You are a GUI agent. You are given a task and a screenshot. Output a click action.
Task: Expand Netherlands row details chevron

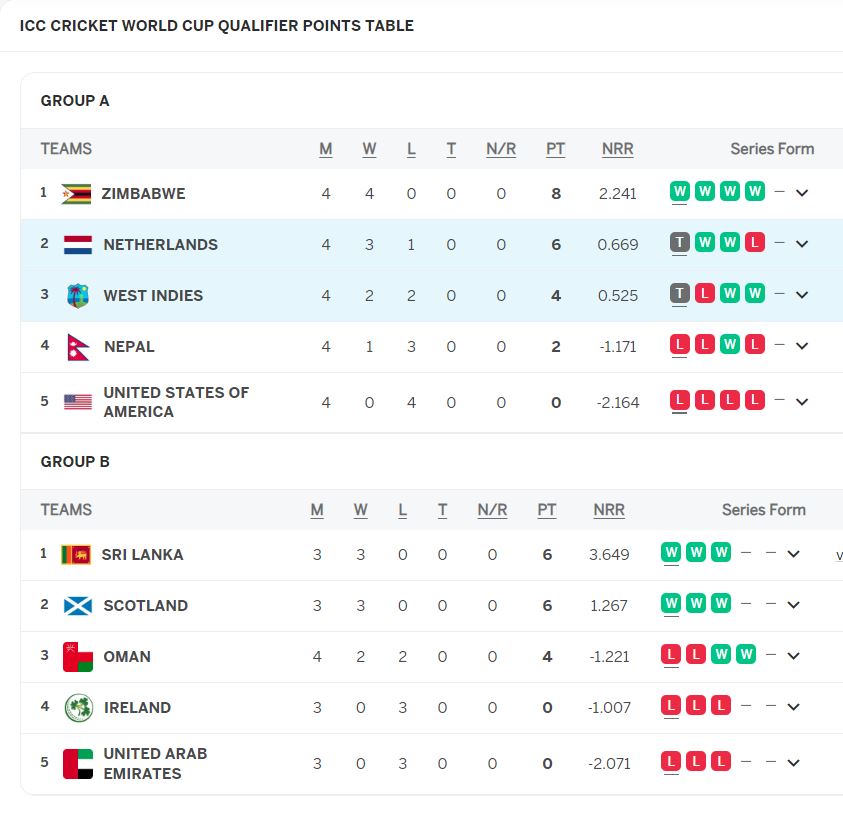pyautogui.click(x=802, y=244)
